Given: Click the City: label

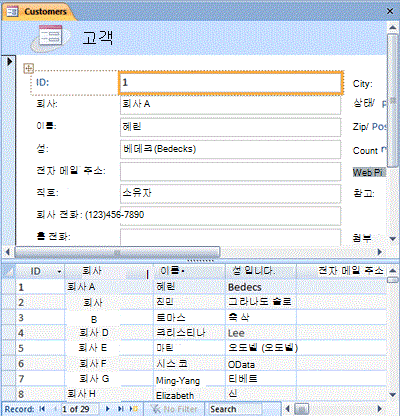Looking at the screenshot, I should (363, 84).
